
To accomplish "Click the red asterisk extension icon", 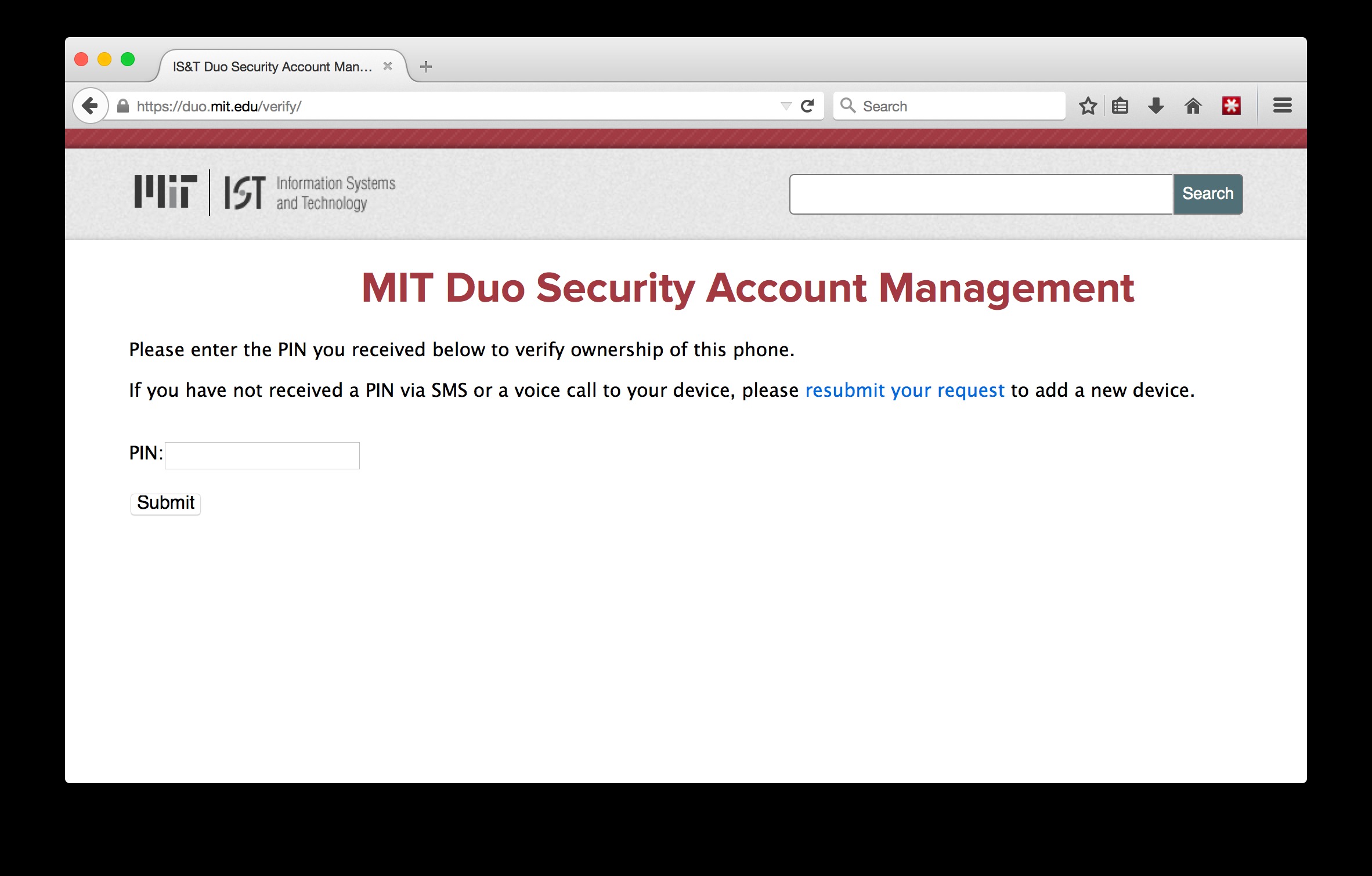I will (1231, 106).
